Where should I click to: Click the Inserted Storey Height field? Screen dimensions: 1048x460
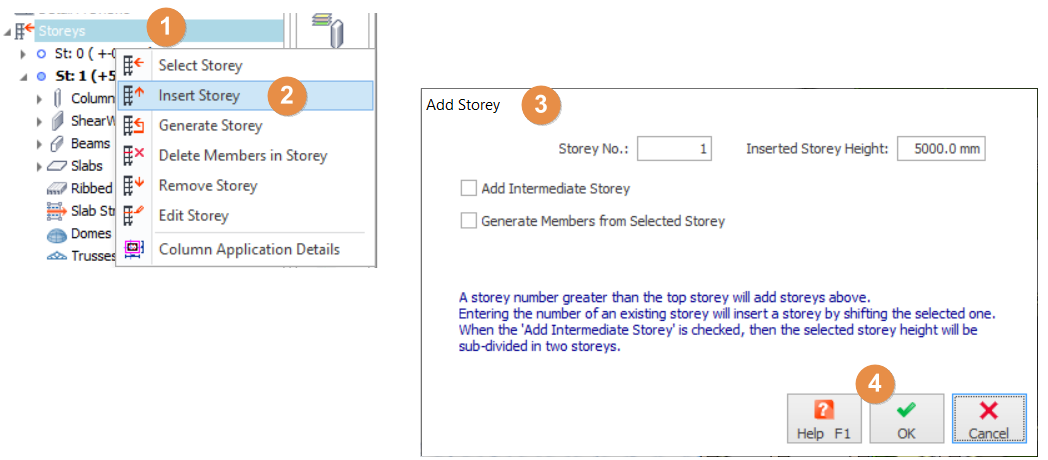[x=940, y=149]
